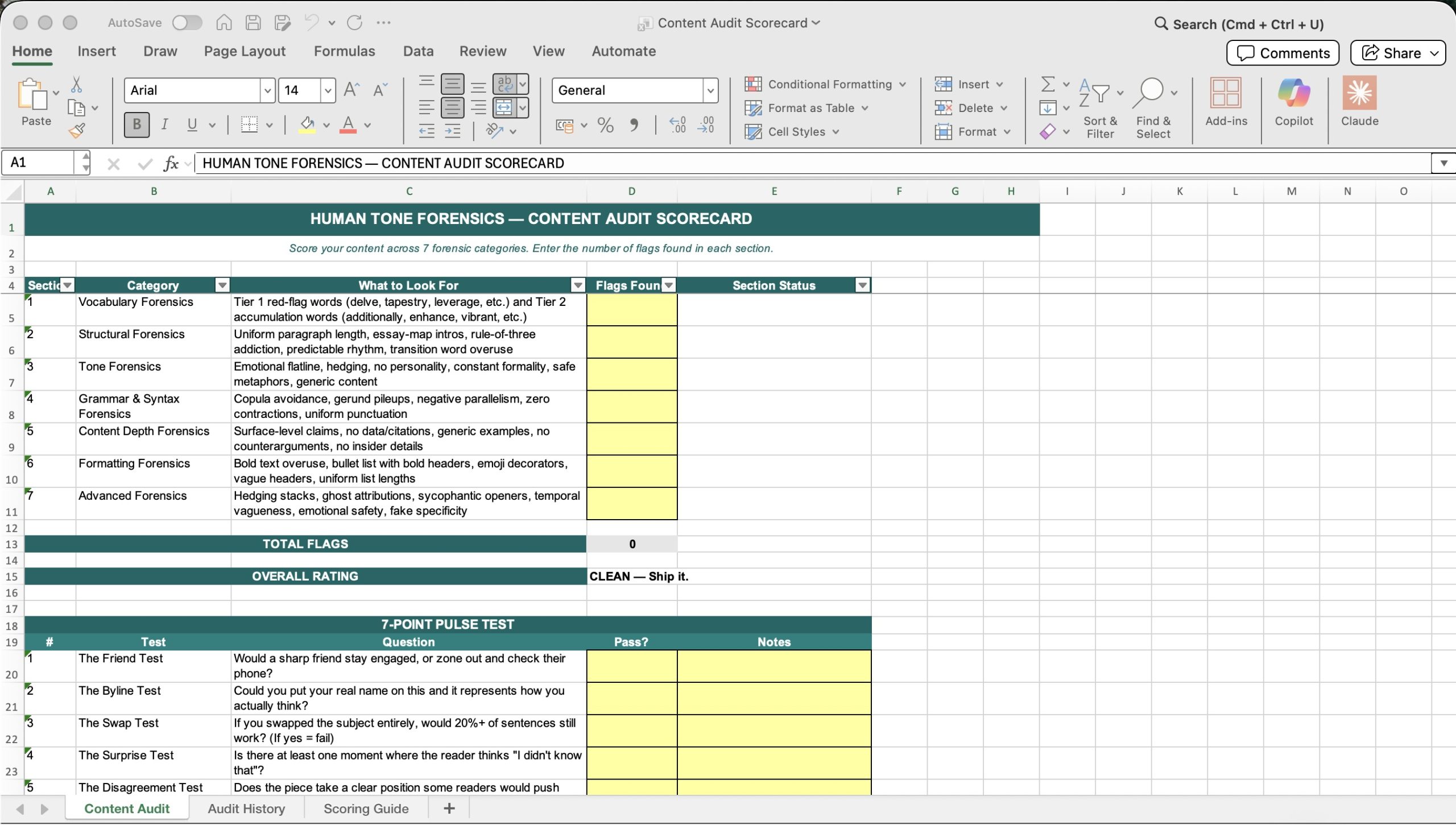Open the General number format dropdown
The width and height of the screenshot is (1456, 825).
710,90
